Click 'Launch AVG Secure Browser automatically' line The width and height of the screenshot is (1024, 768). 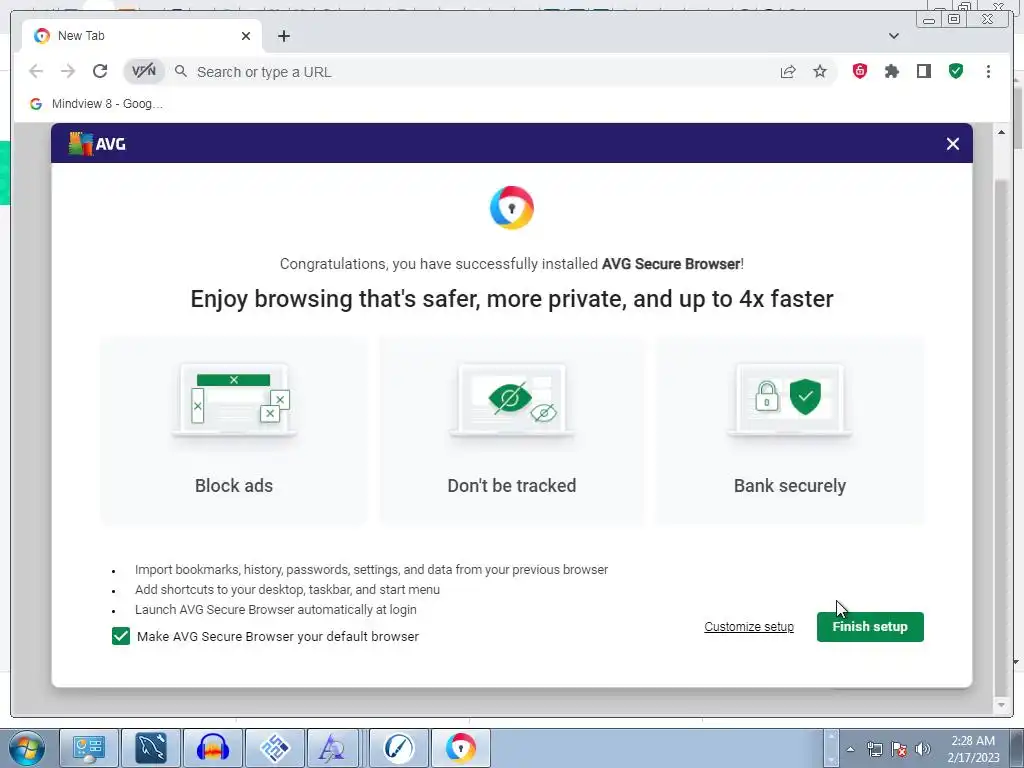click(276, 609)
